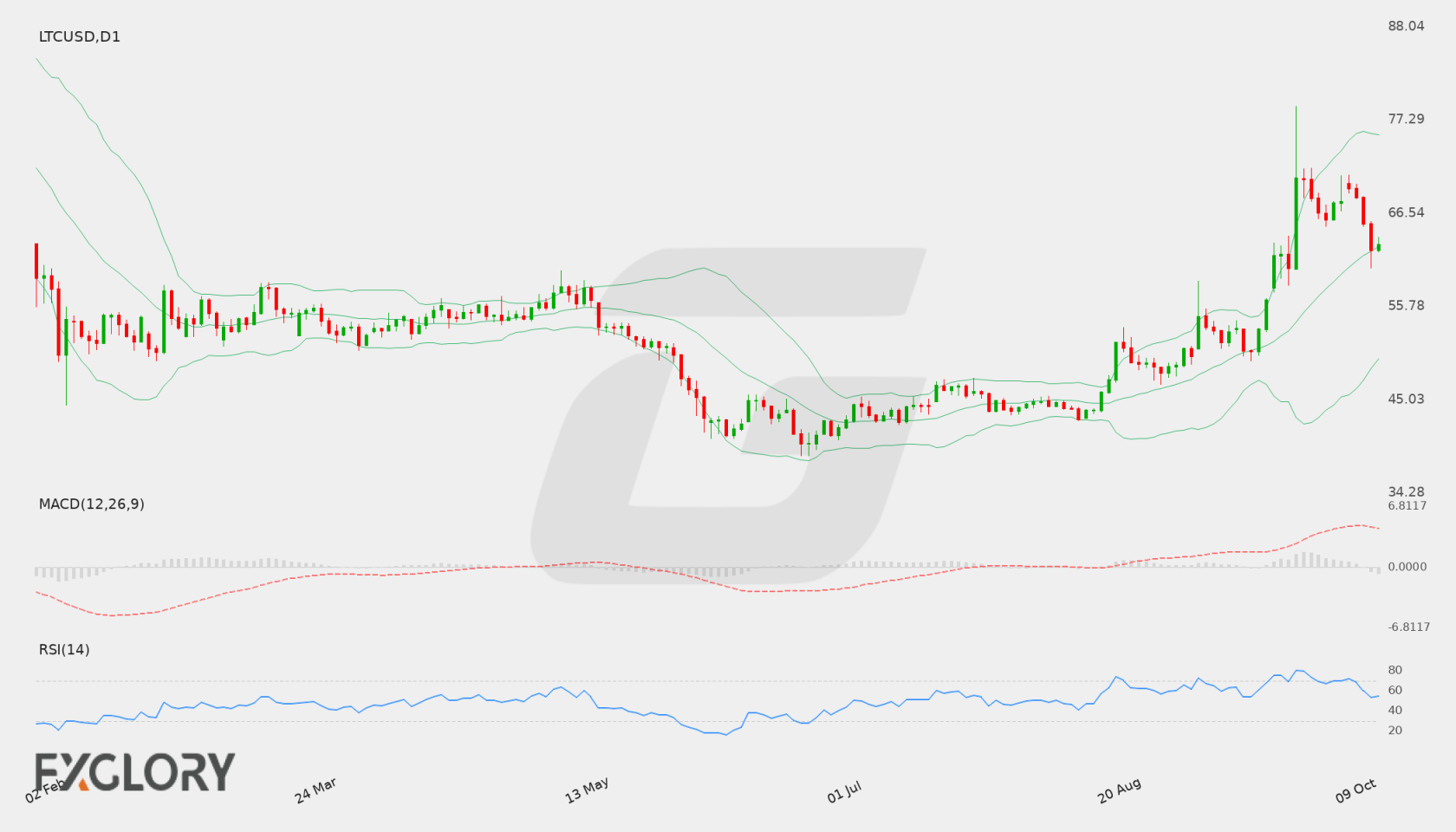Click the LTCUSD,D1 chart title

tap(80, 36)
